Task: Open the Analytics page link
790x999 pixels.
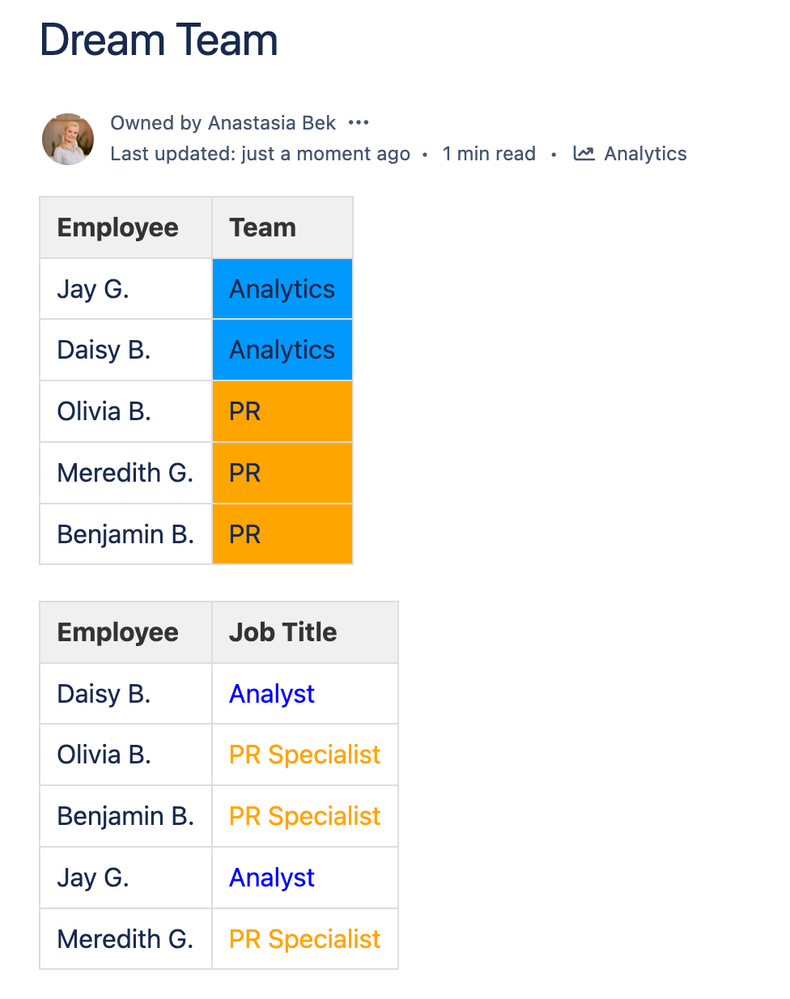Action: 645,154
